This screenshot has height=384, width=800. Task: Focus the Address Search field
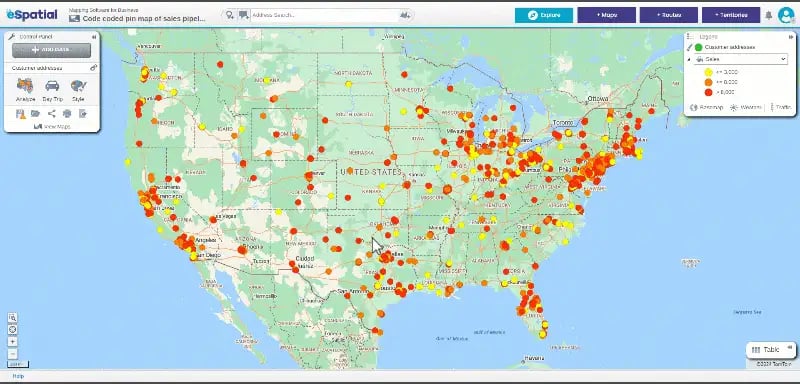(x=324, y=15)
